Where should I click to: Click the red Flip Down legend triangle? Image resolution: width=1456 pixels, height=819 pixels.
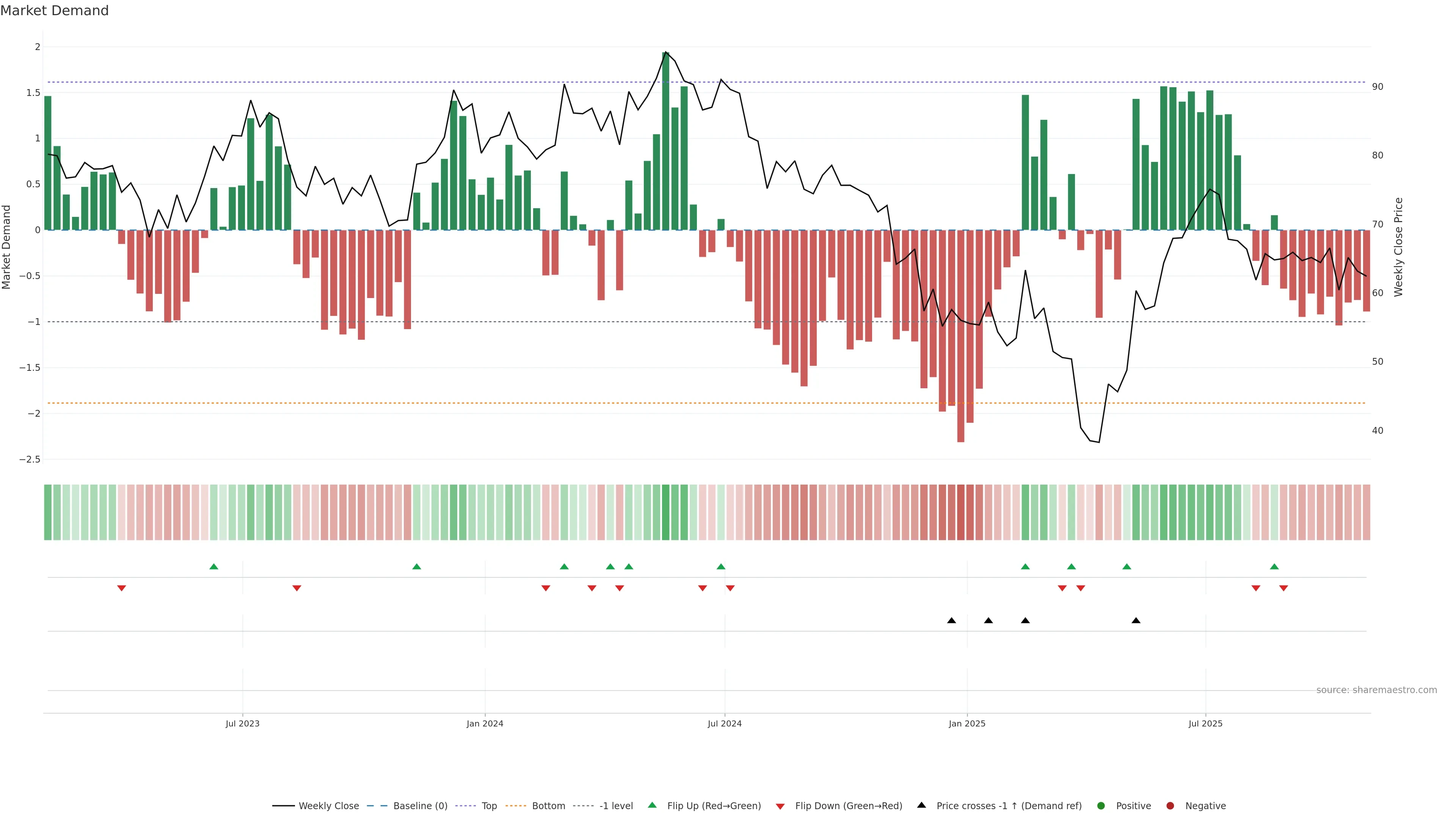click(x=780, y=806)
